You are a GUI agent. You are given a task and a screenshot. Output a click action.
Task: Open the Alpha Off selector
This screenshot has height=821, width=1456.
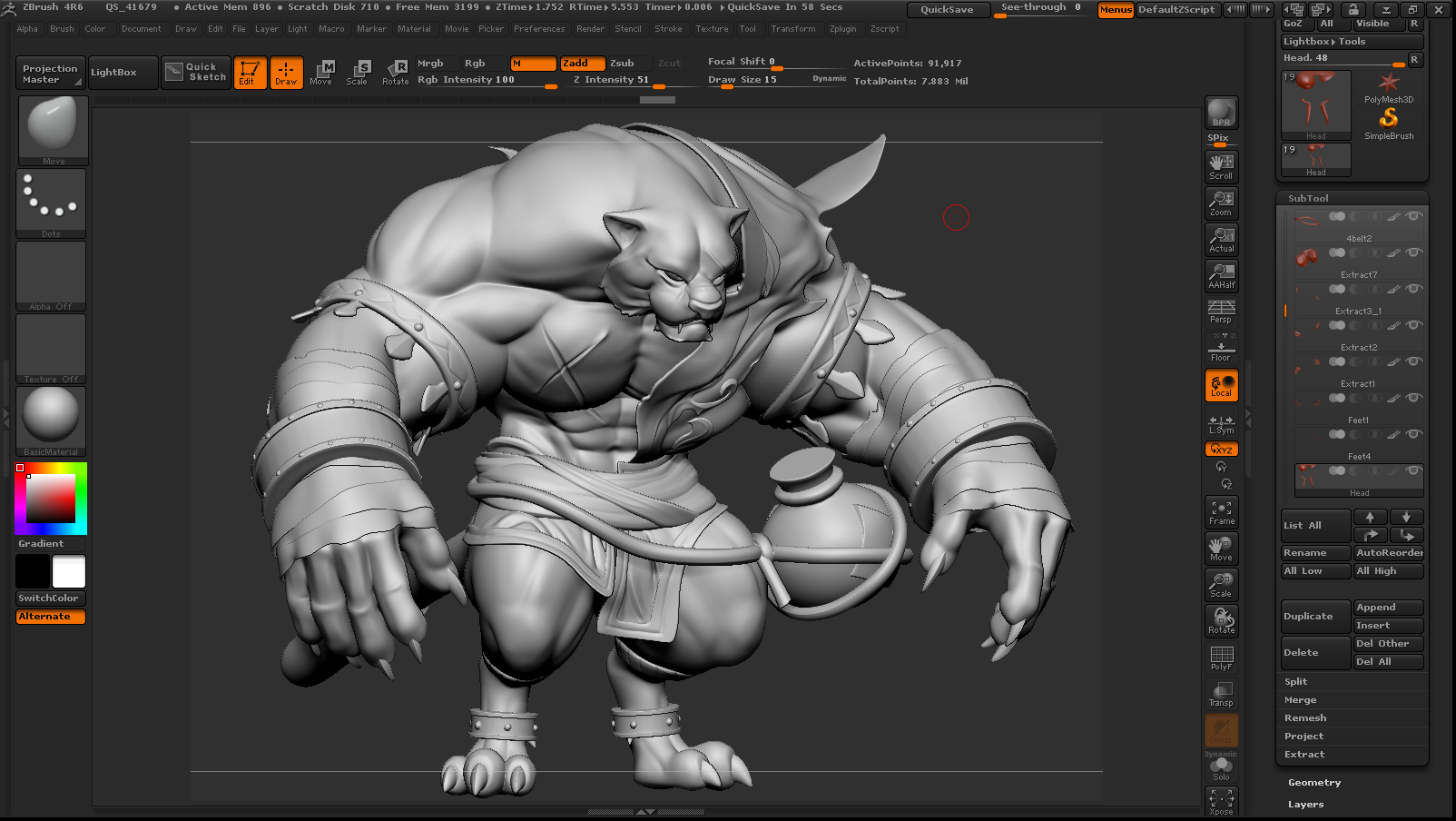[x=51, y=276]
